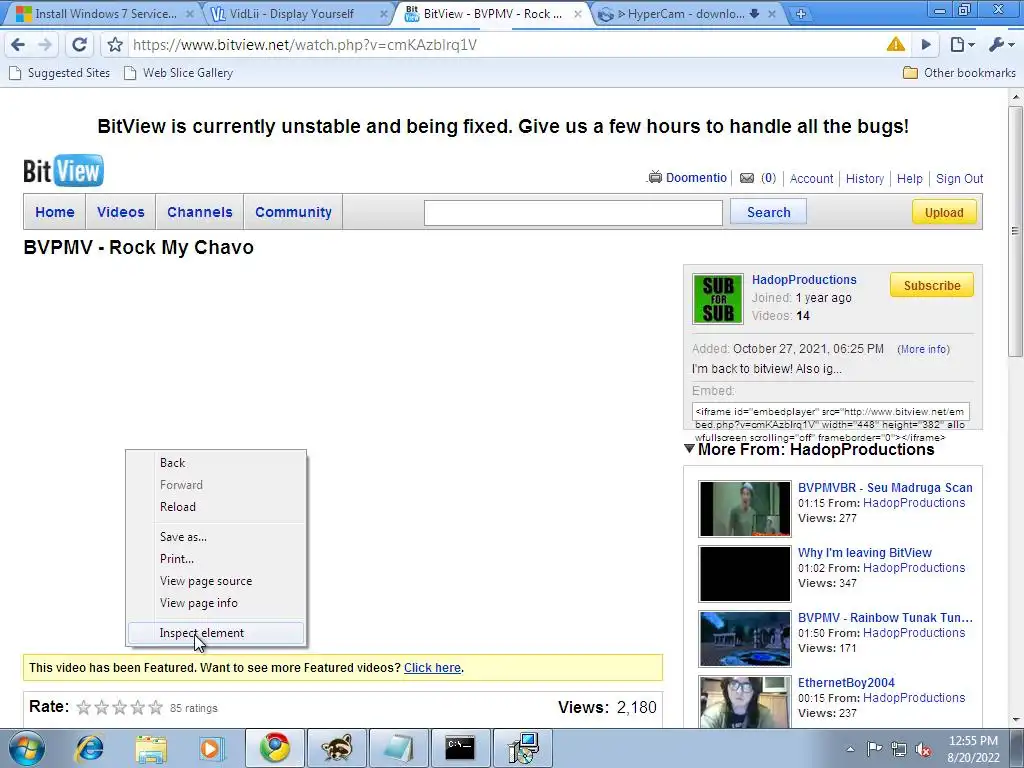
Task: Choose View page source in context menu
Action: [x=216, y=581]
